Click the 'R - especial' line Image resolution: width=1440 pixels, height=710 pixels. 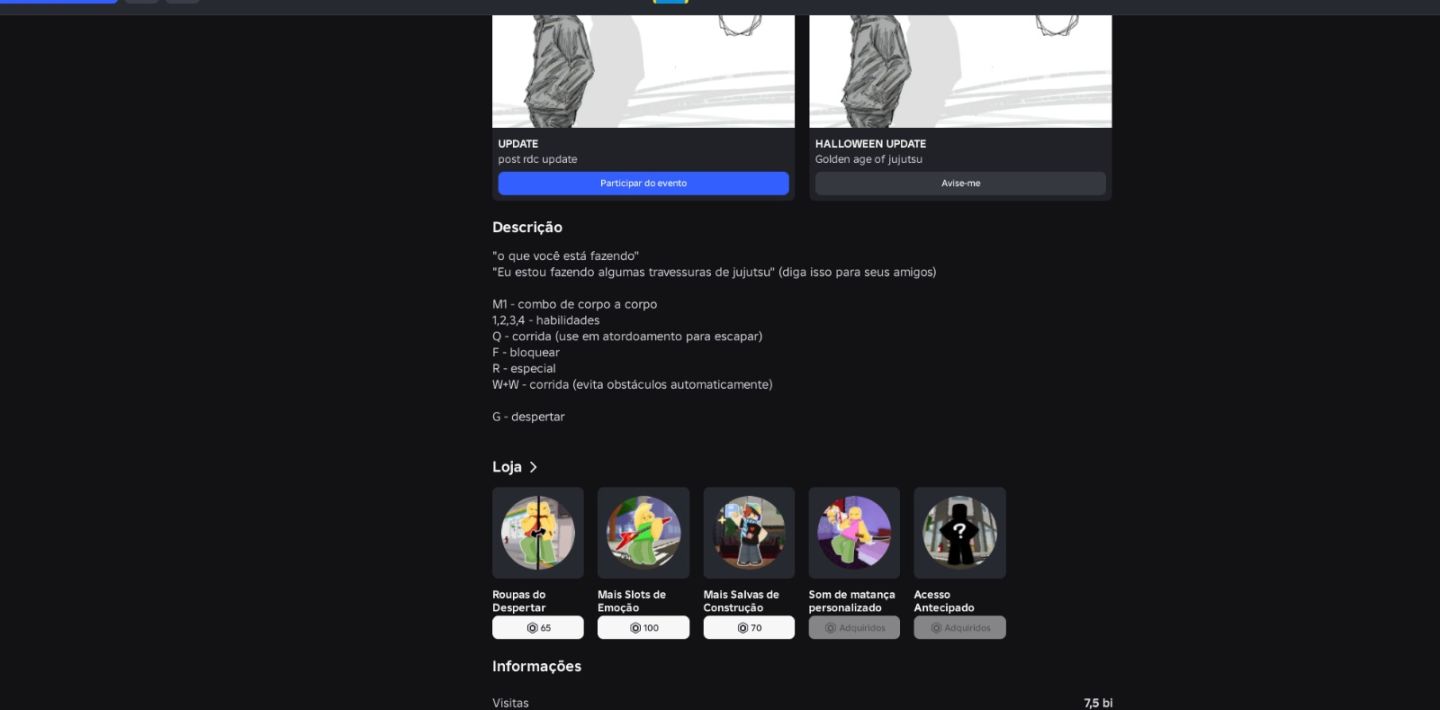point(524,368)
